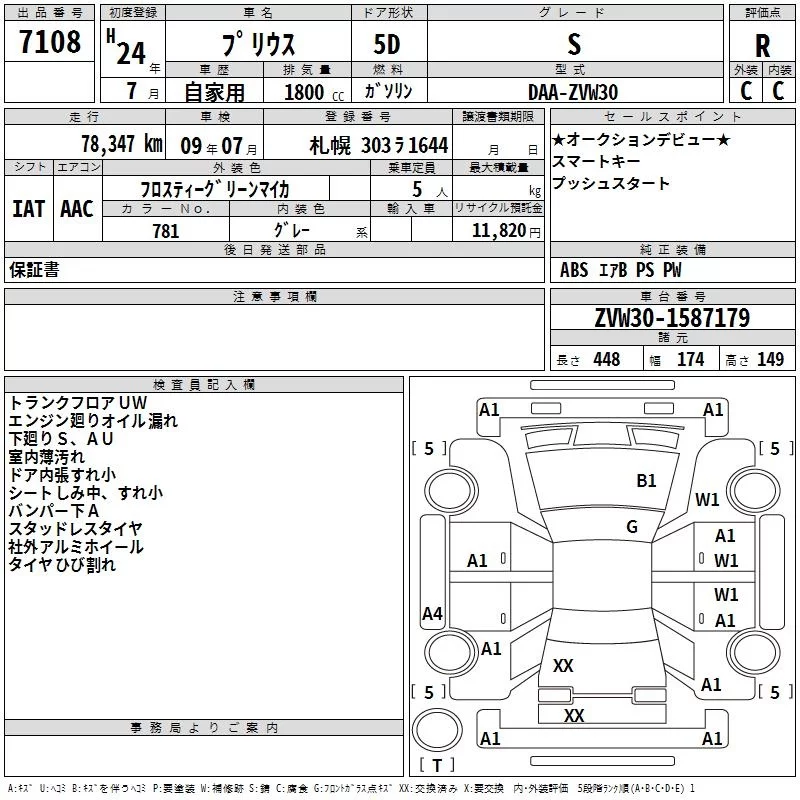Click the door type value 5D

tap(387, 44)
